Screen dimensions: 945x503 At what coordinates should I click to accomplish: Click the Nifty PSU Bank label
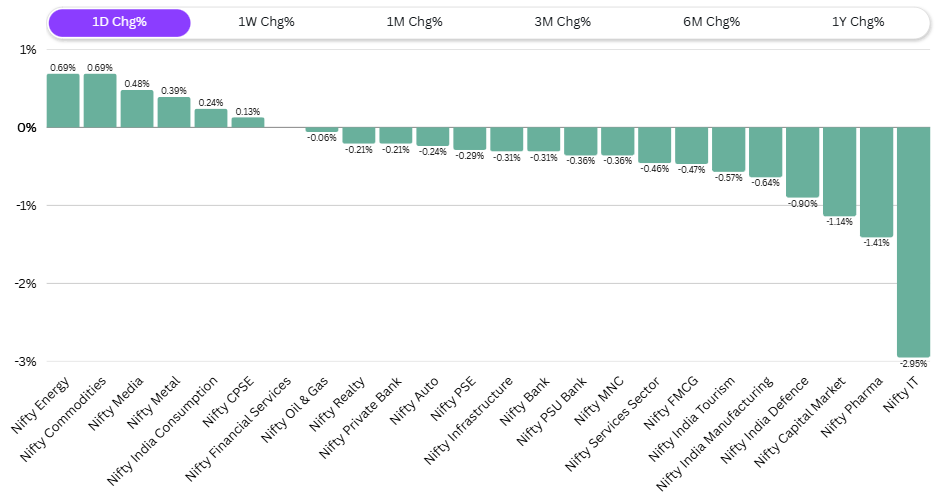coord(551,411)
